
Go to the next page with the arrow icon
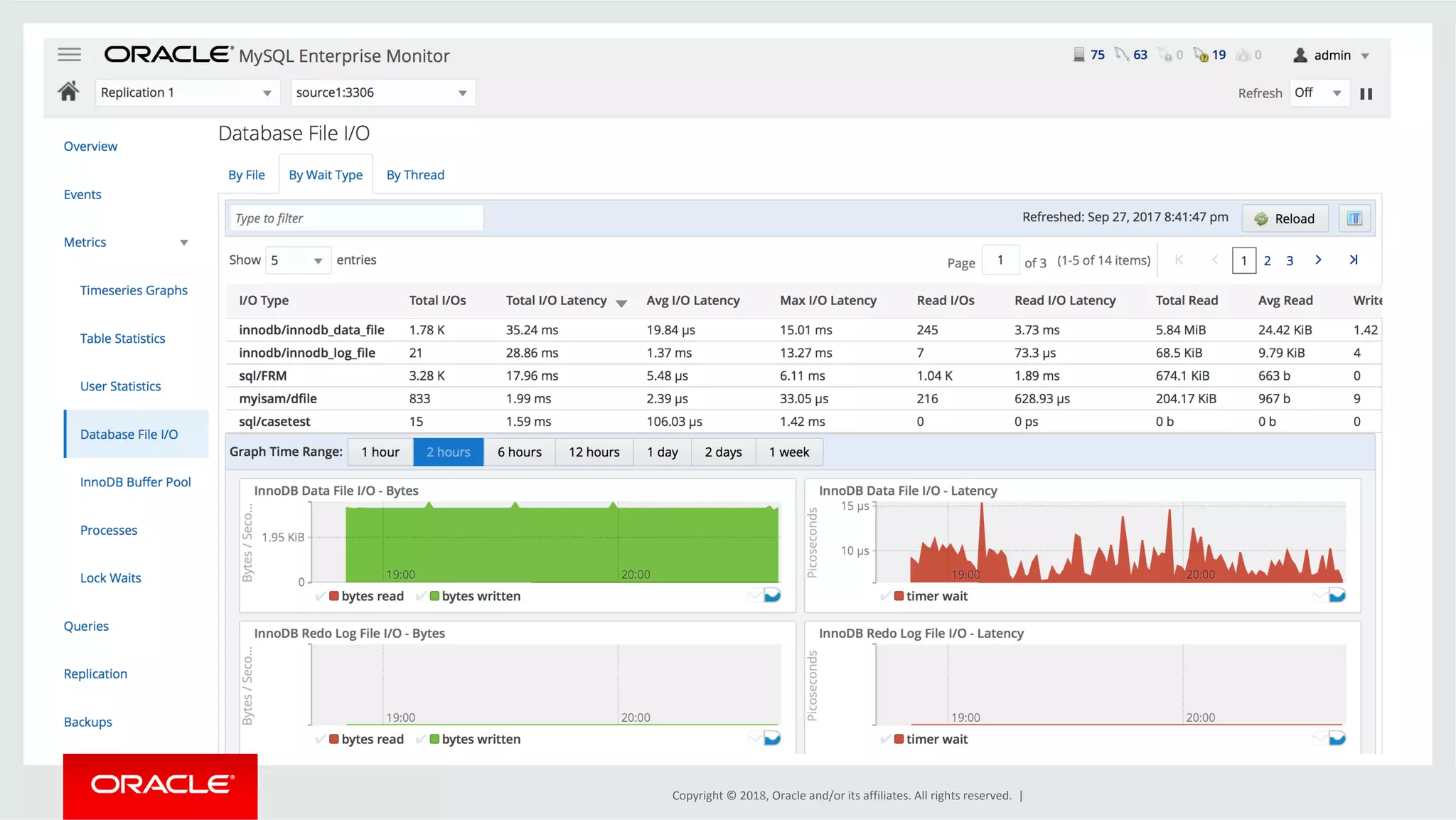tap(1318, 260)
